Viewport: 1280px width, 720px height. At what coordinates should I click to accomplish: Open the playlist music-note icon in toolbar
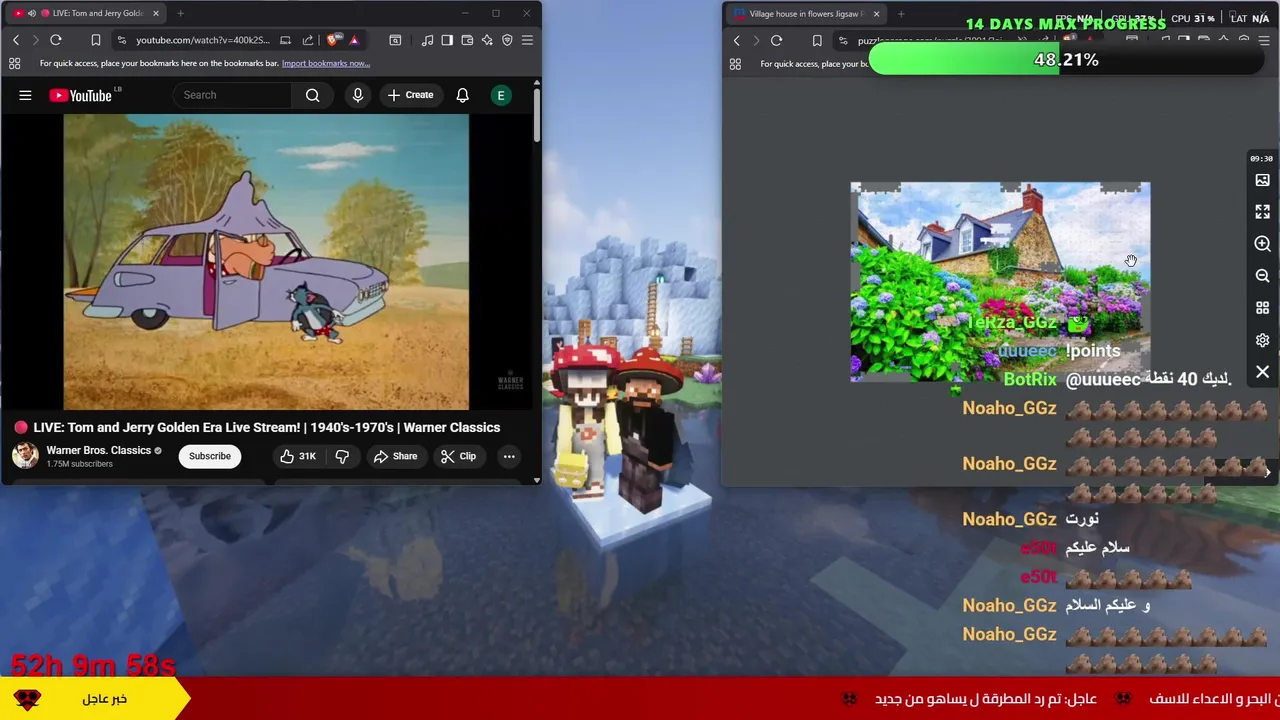click(x=427, y=40)
